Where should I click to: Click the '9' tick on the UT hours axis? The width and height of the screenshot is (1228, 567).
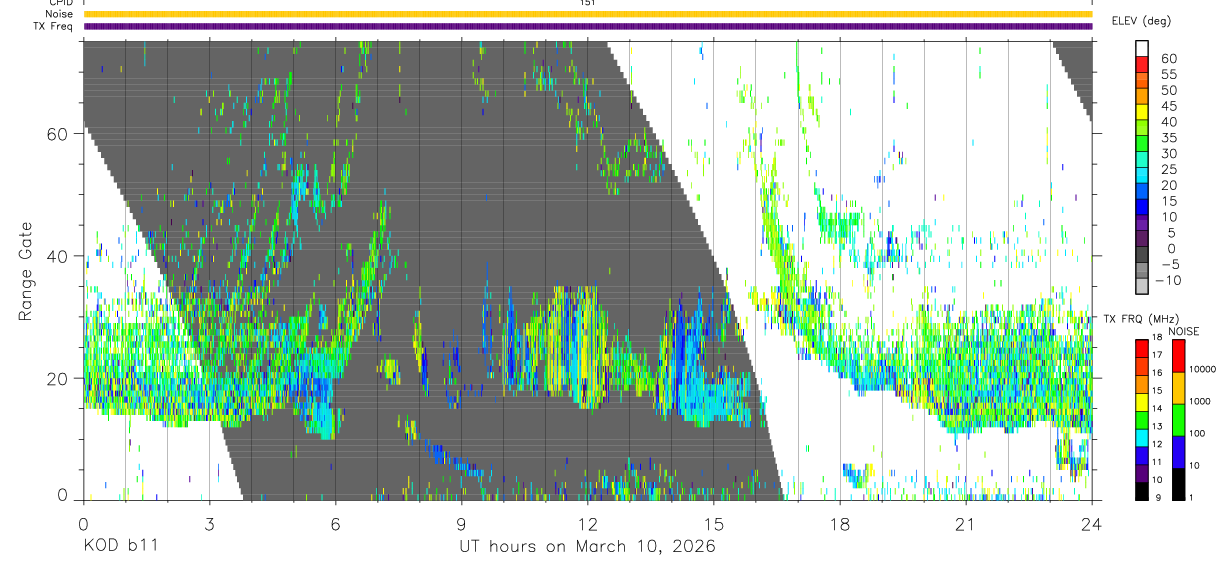(461, 523)
